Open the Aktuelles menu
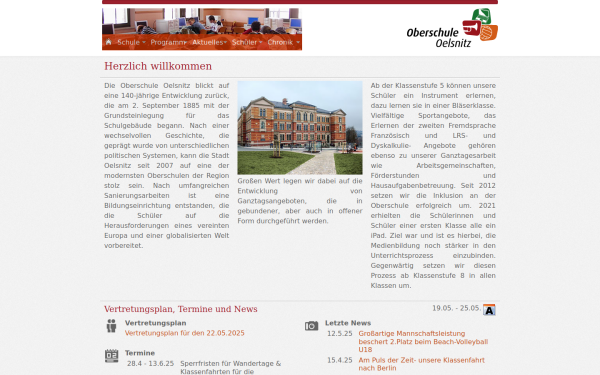 click(x=207, y=42)
